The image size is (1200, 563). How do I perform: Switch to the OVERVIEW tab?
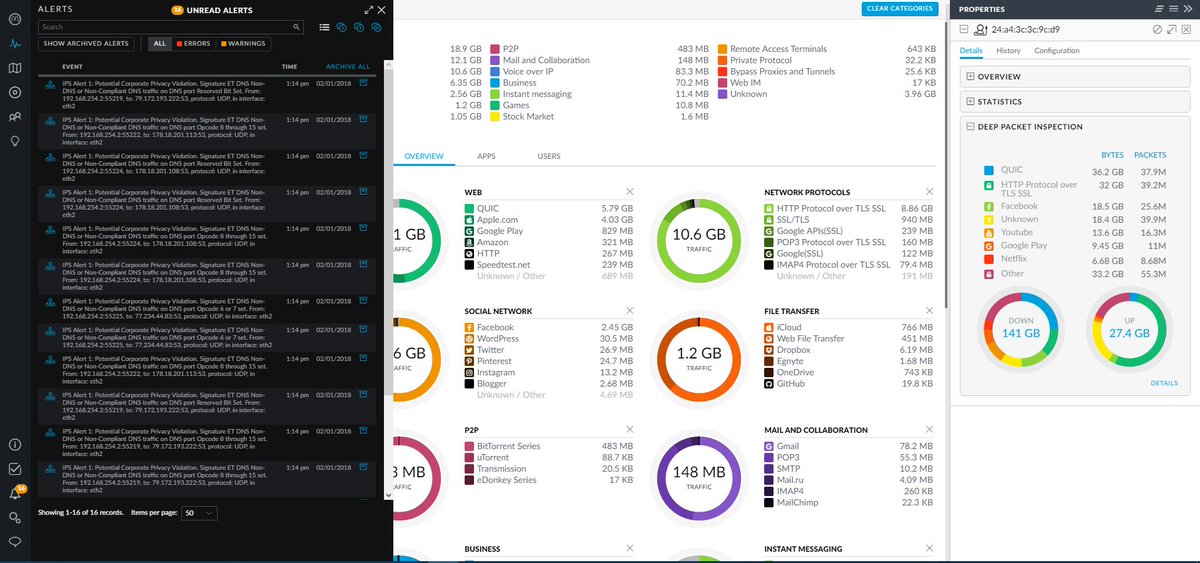click(423, 157)
